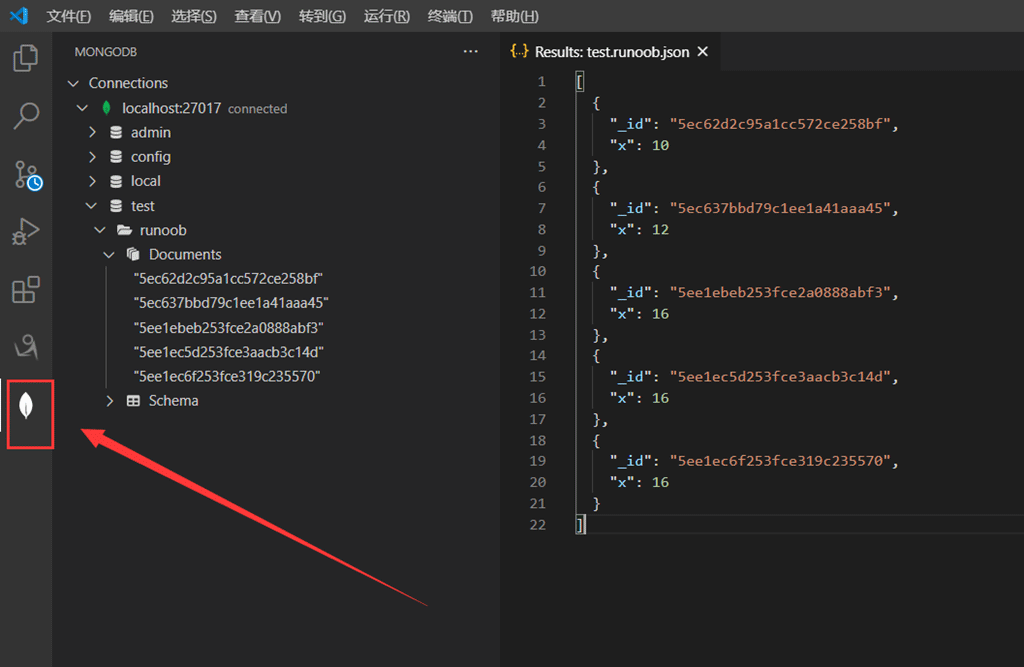This screenshot has width=1024, height=667.
Task: Open the Extensions view icon
Action: (26, 291)
